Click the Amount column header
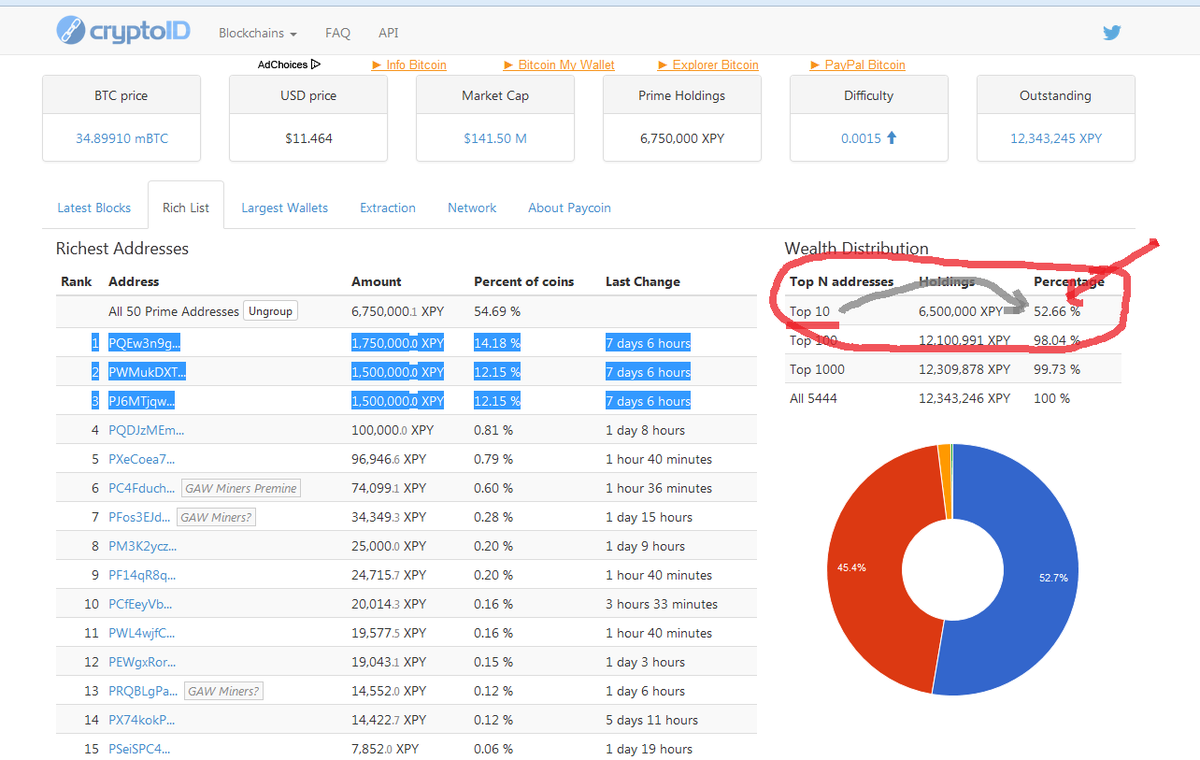 coord(376,282)
